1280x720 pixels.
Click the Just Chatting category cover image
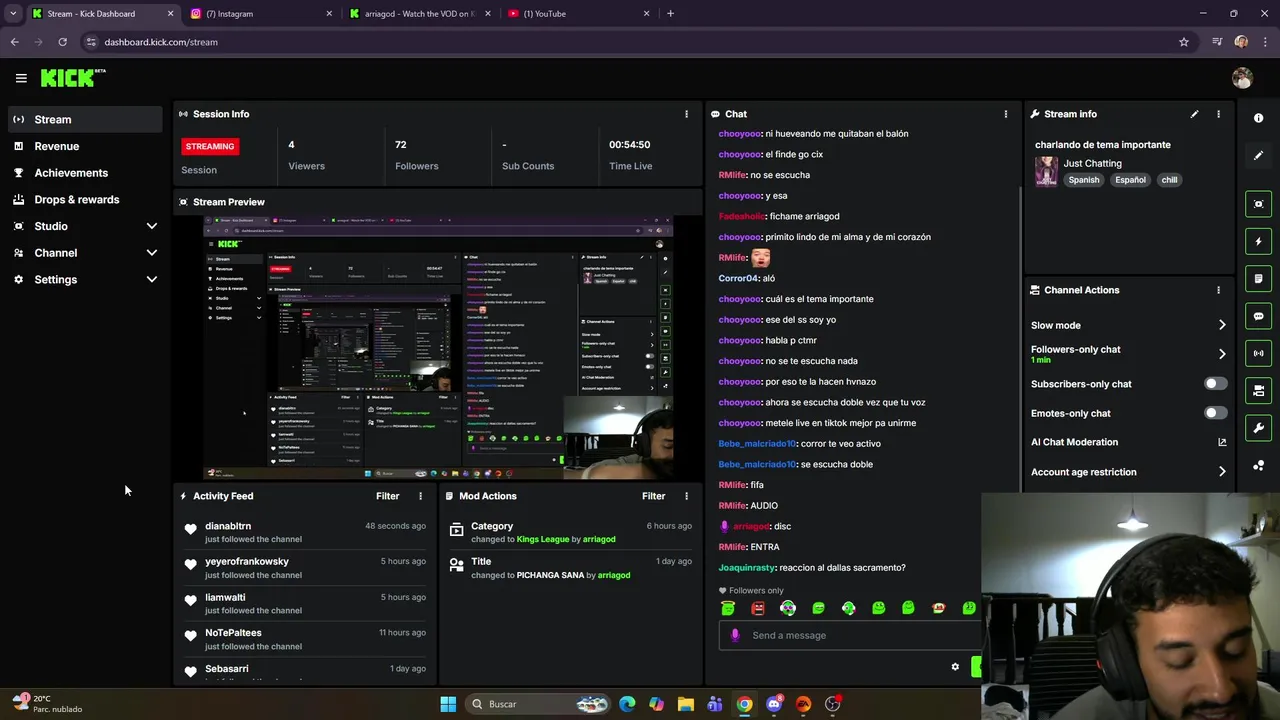click(1046, 171)
